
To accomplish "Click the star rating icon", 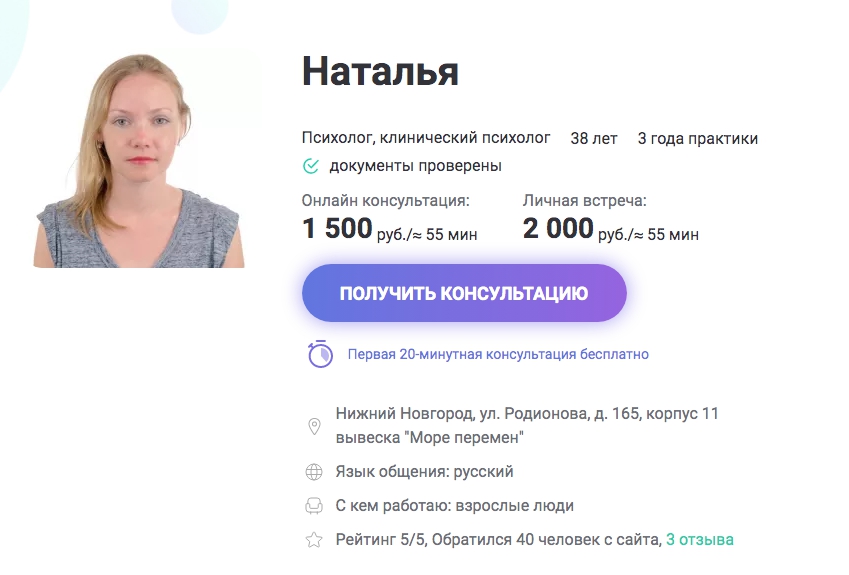I will click(x=314, y=540).
